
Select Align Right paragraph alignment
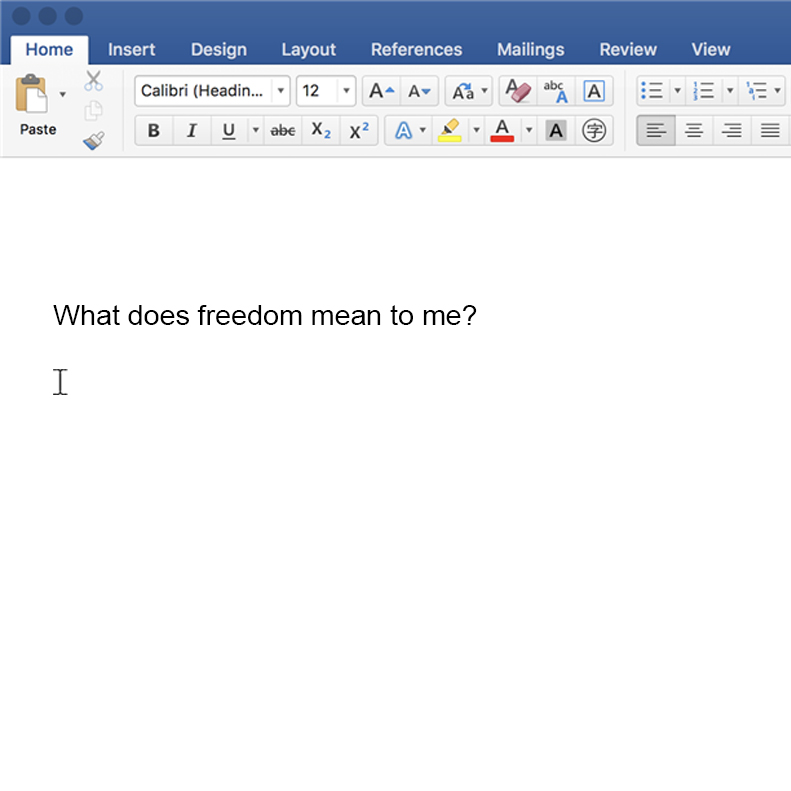click(x=731, y=131)
